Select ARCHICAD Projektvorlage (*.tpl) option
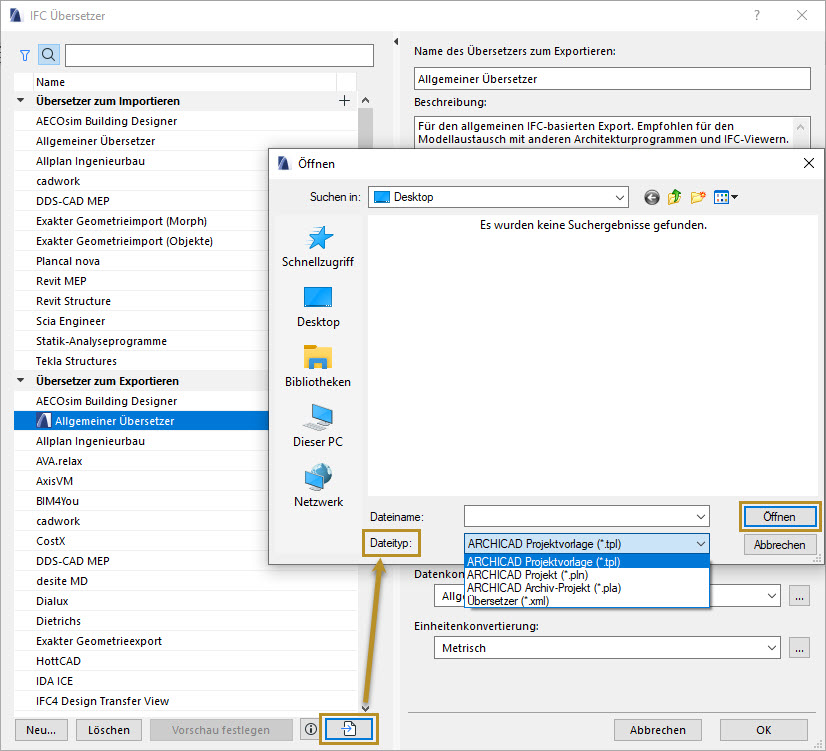This screenshot has height=751, width=826. (586, 561)
